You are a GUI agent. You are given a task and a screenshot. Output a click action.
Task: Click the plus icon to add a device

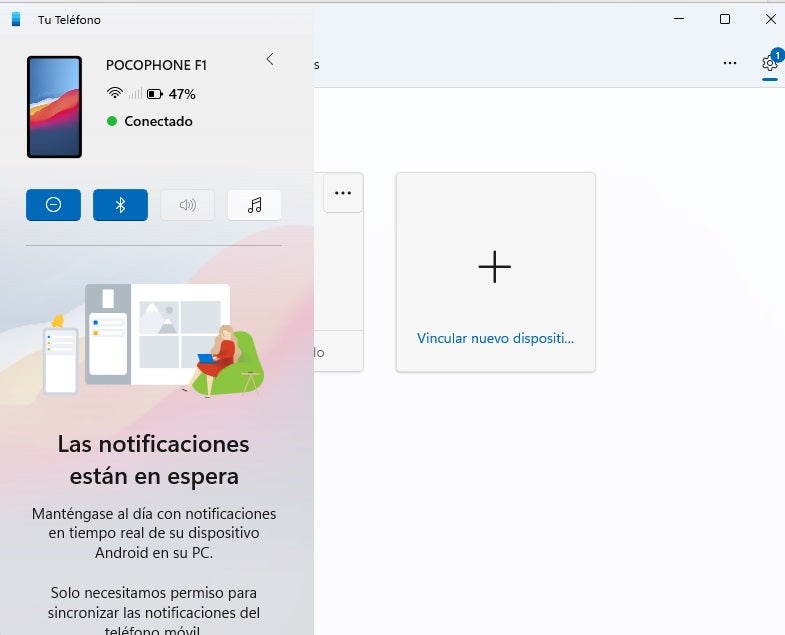tap(494, 266)
